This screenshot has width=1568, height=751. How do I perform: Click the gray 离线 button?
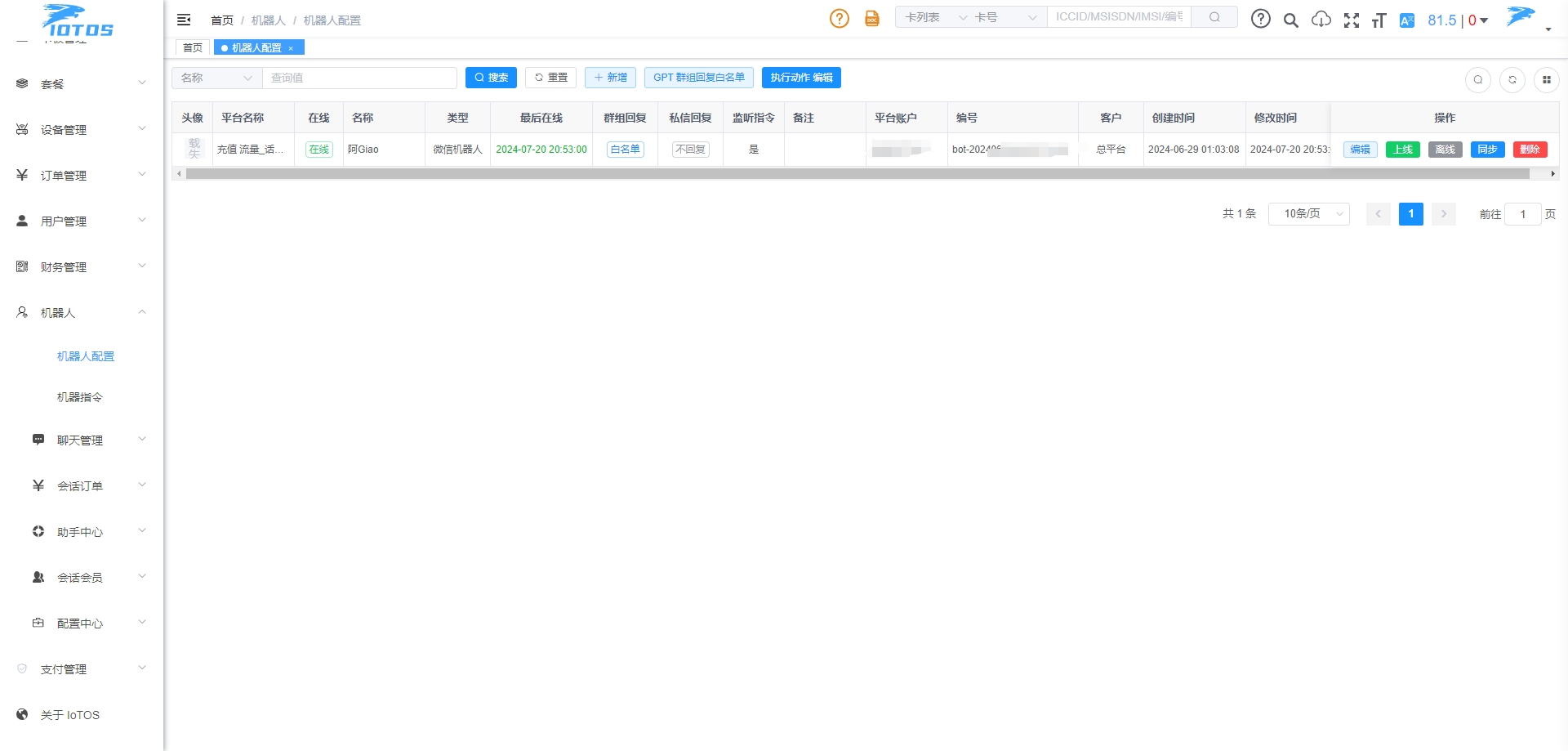pyautogui.click(x=1445, y=150)
